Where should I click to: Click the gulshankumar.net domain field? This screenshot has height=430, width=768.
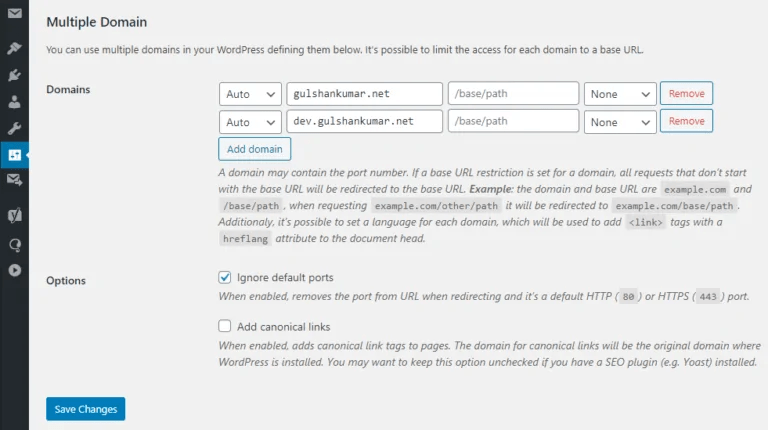(364, 94)
